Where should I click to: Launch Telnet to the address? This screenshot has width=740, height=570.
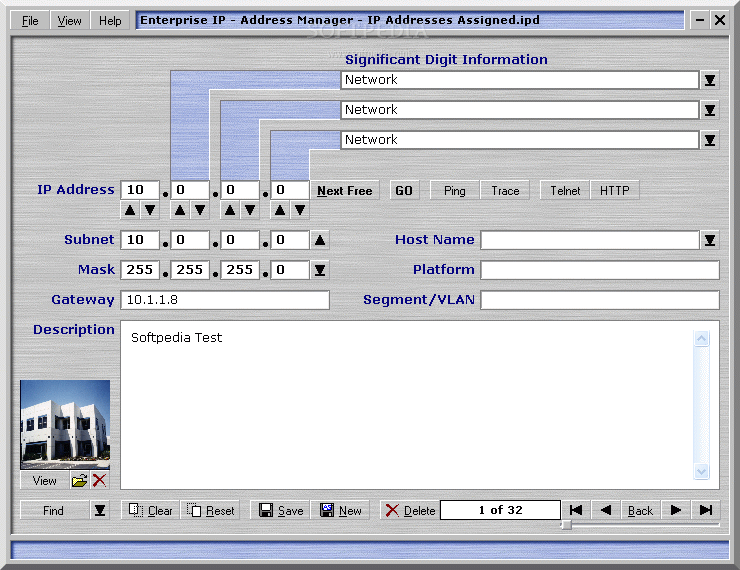coord(565,191)
